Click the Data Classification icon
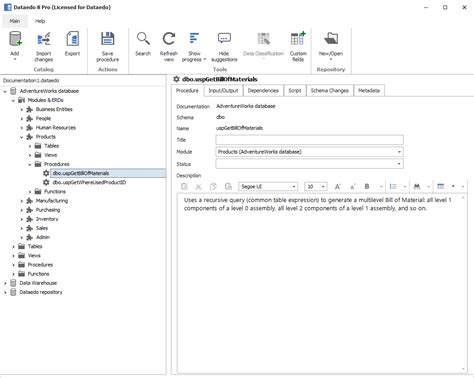 [x=263, y=39]
